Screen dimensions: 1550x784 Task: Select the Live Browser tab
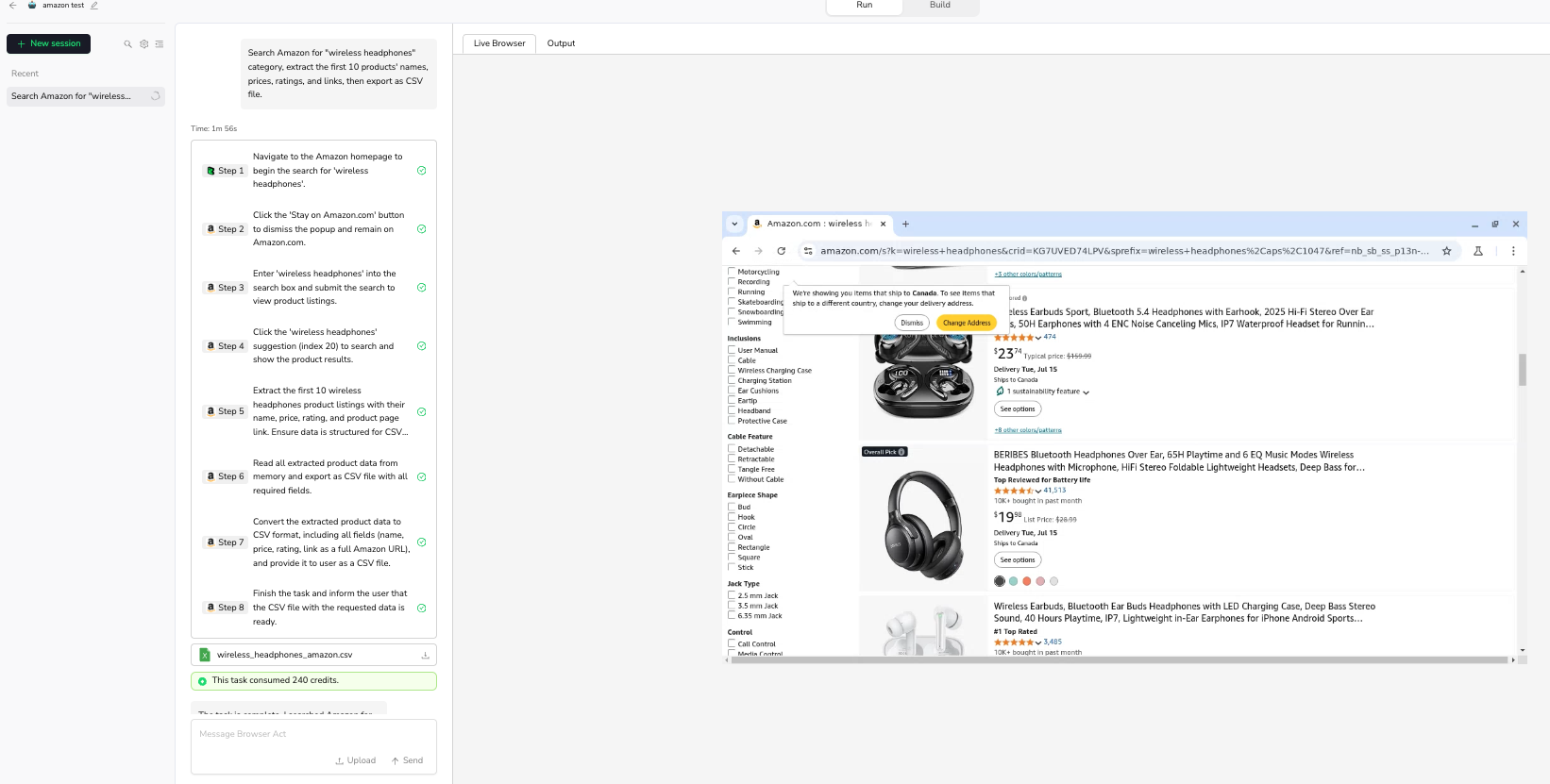[499, 43]
